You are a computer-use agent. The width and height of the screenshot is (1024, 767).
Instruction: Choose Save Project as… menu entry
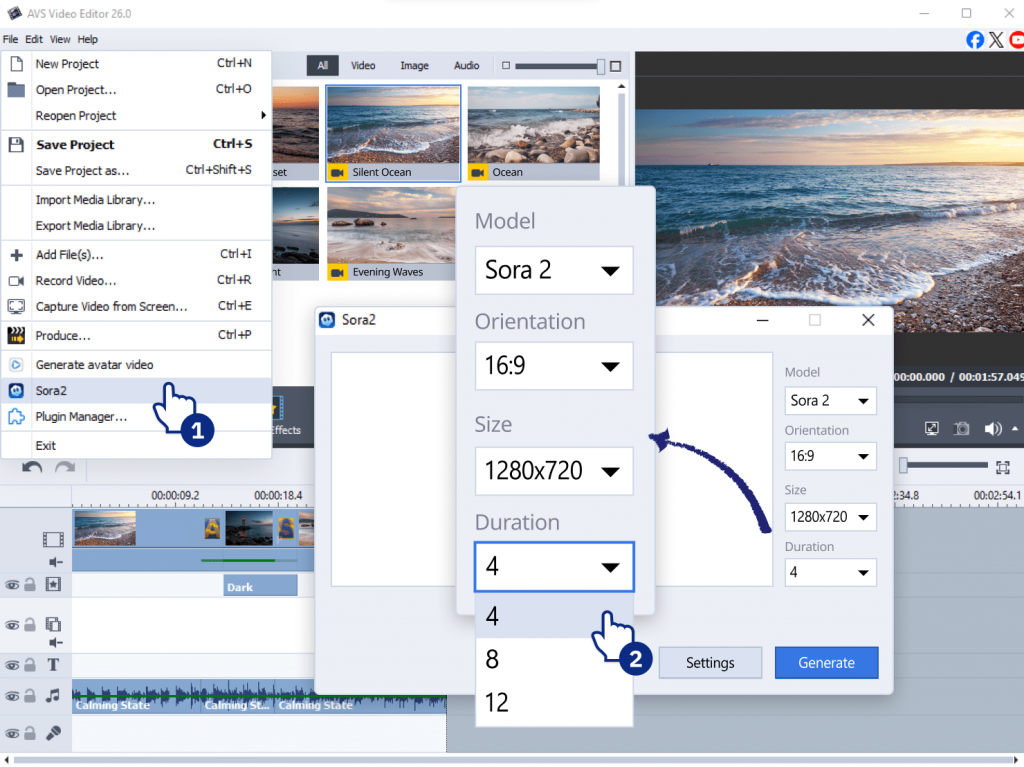click(137, 171)
